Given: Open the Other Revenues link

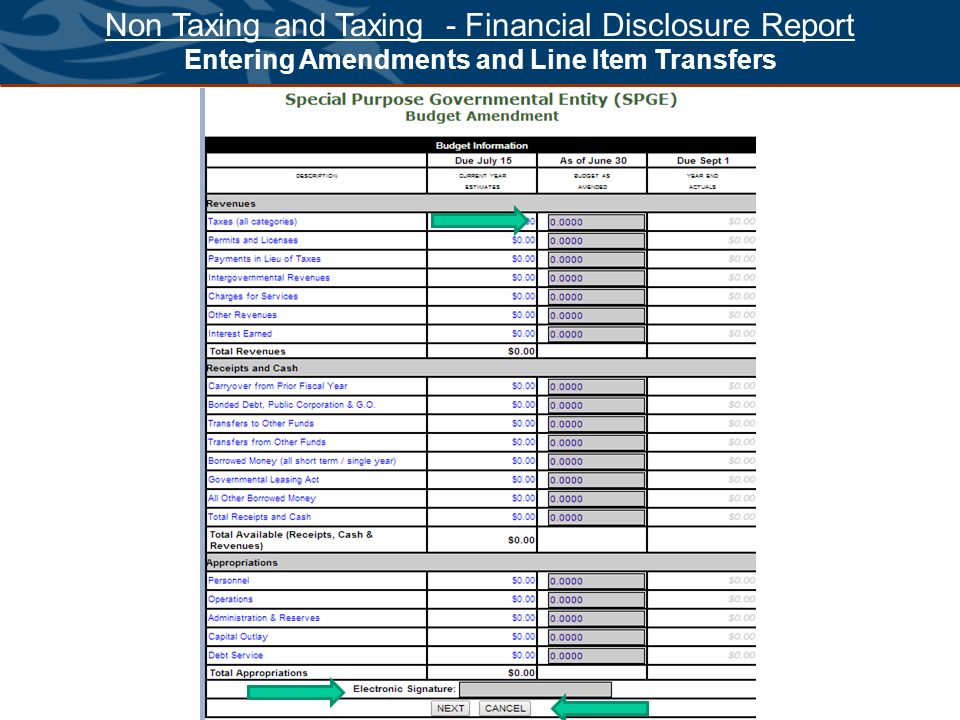Looking at the screenshot, I should (242, 315).
